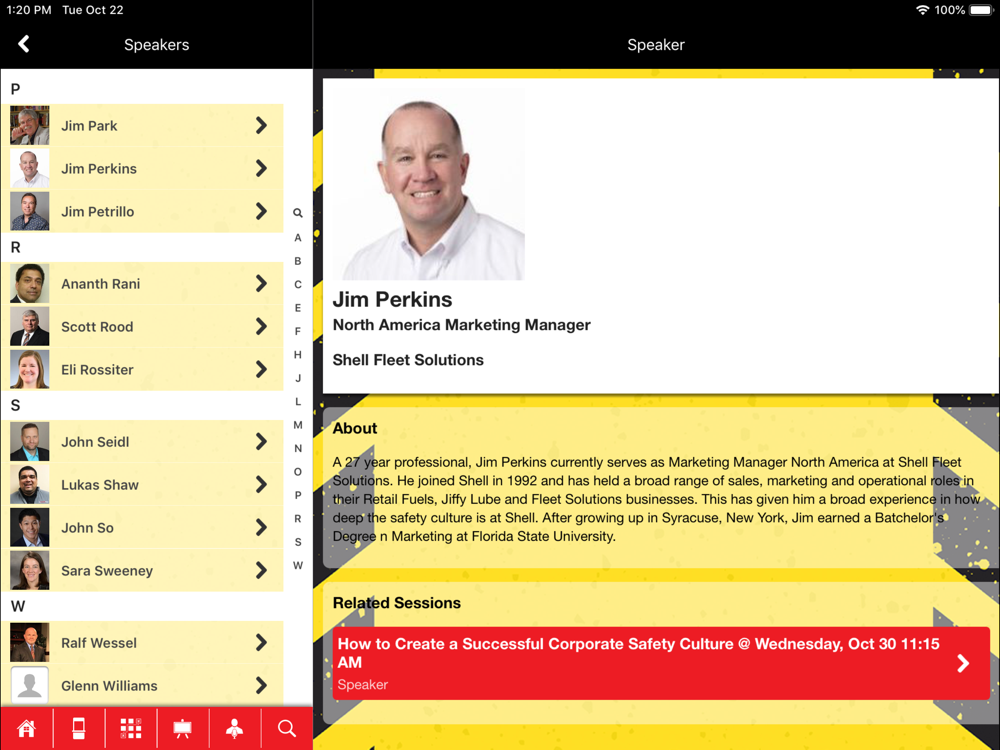Jump to letter N in index
This screenshot has height=750, width=1000.
(x=298, y=448)
